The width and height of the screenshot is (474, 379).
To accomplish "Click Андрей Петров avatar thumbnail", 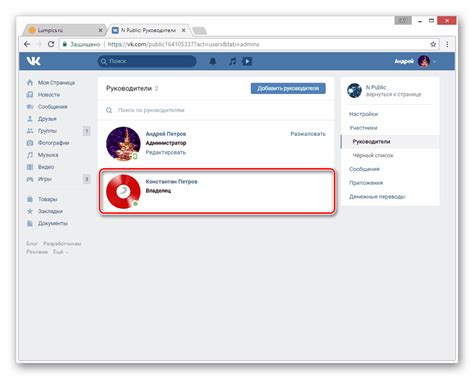I will (123, 144).
